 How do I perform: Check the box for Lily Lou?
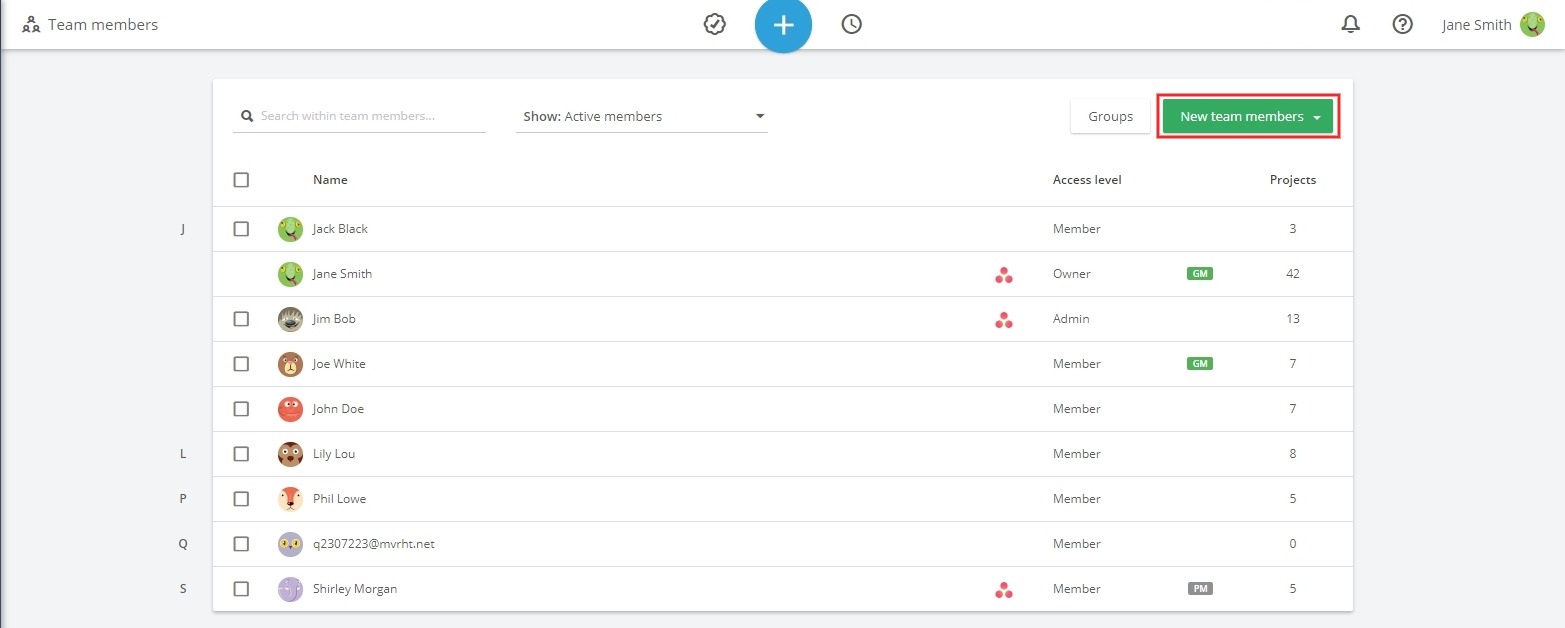pyautogui.click(x=241, y=454)
